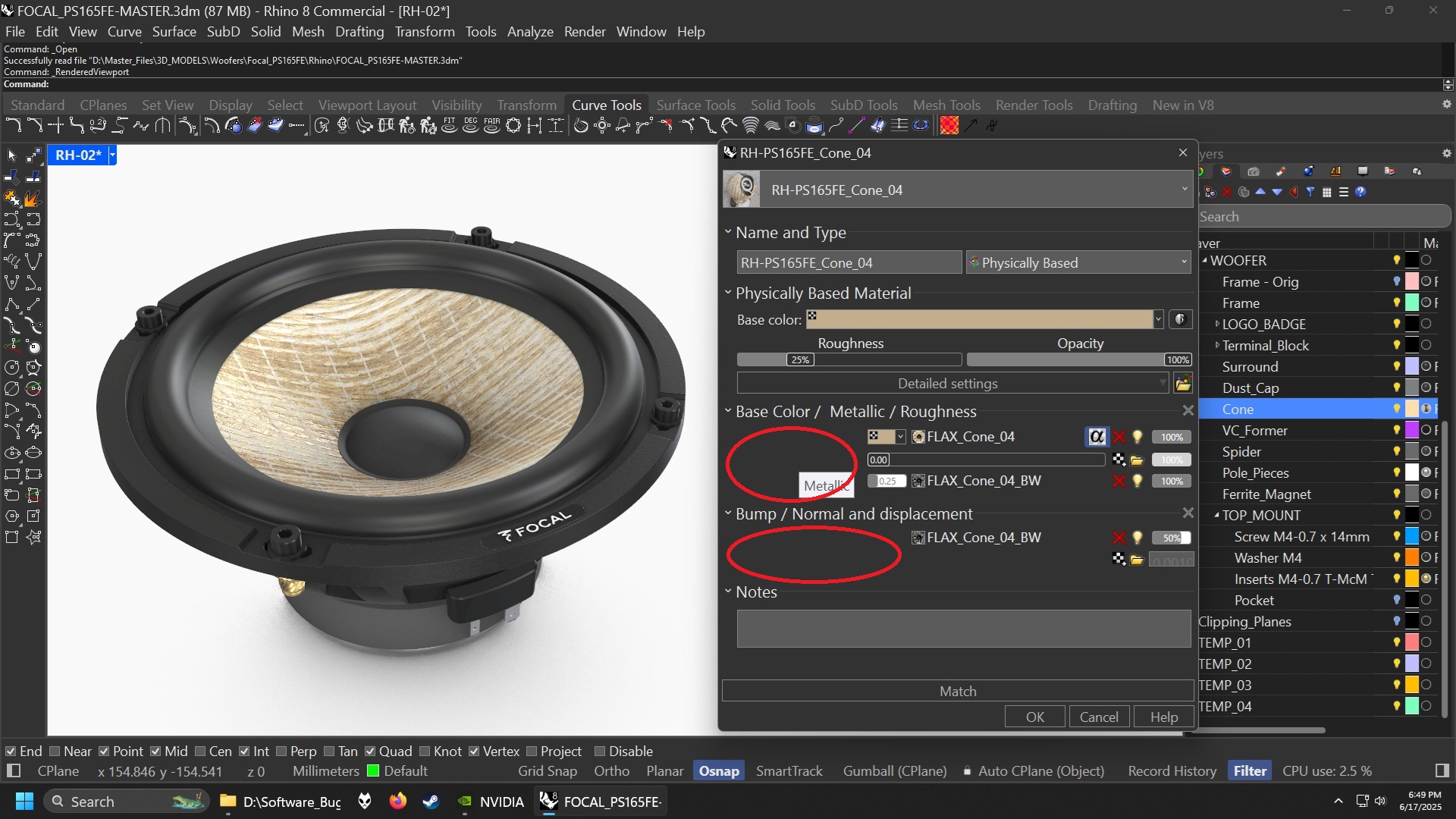Image resolution: width=1456 pixels, height=819 pixels.
Task: Click the Layers help question mark icon
Action: [1360, 192]
